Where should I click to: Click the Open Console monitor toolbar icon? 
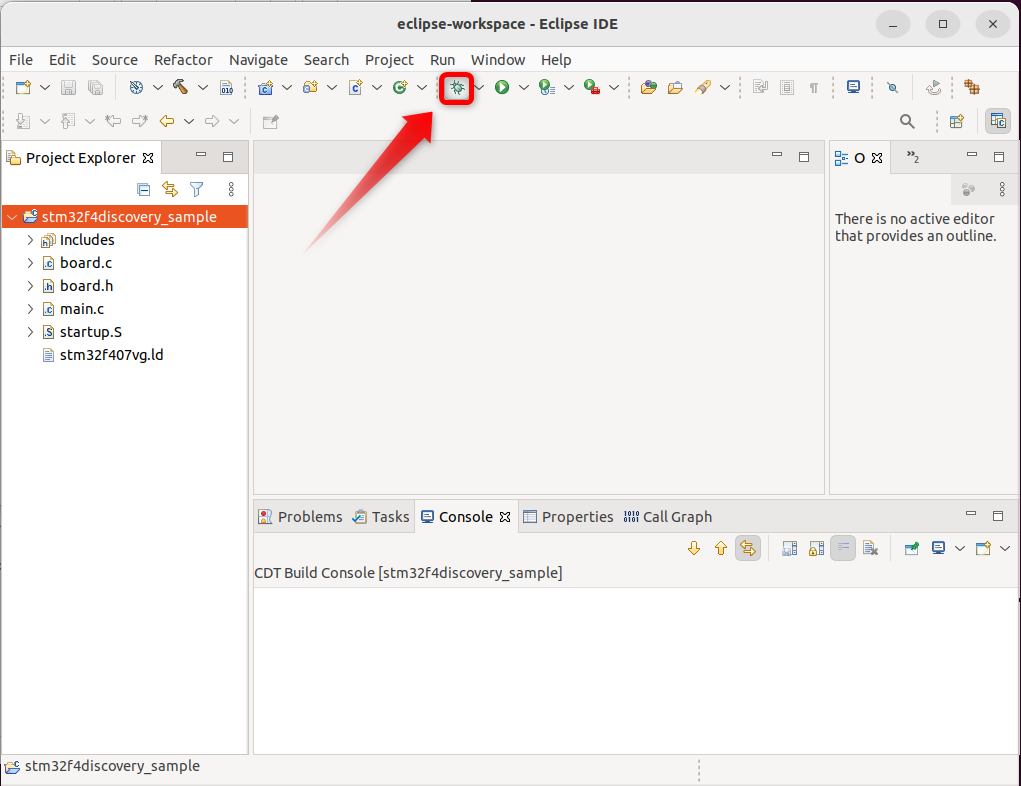coord(853,87)
